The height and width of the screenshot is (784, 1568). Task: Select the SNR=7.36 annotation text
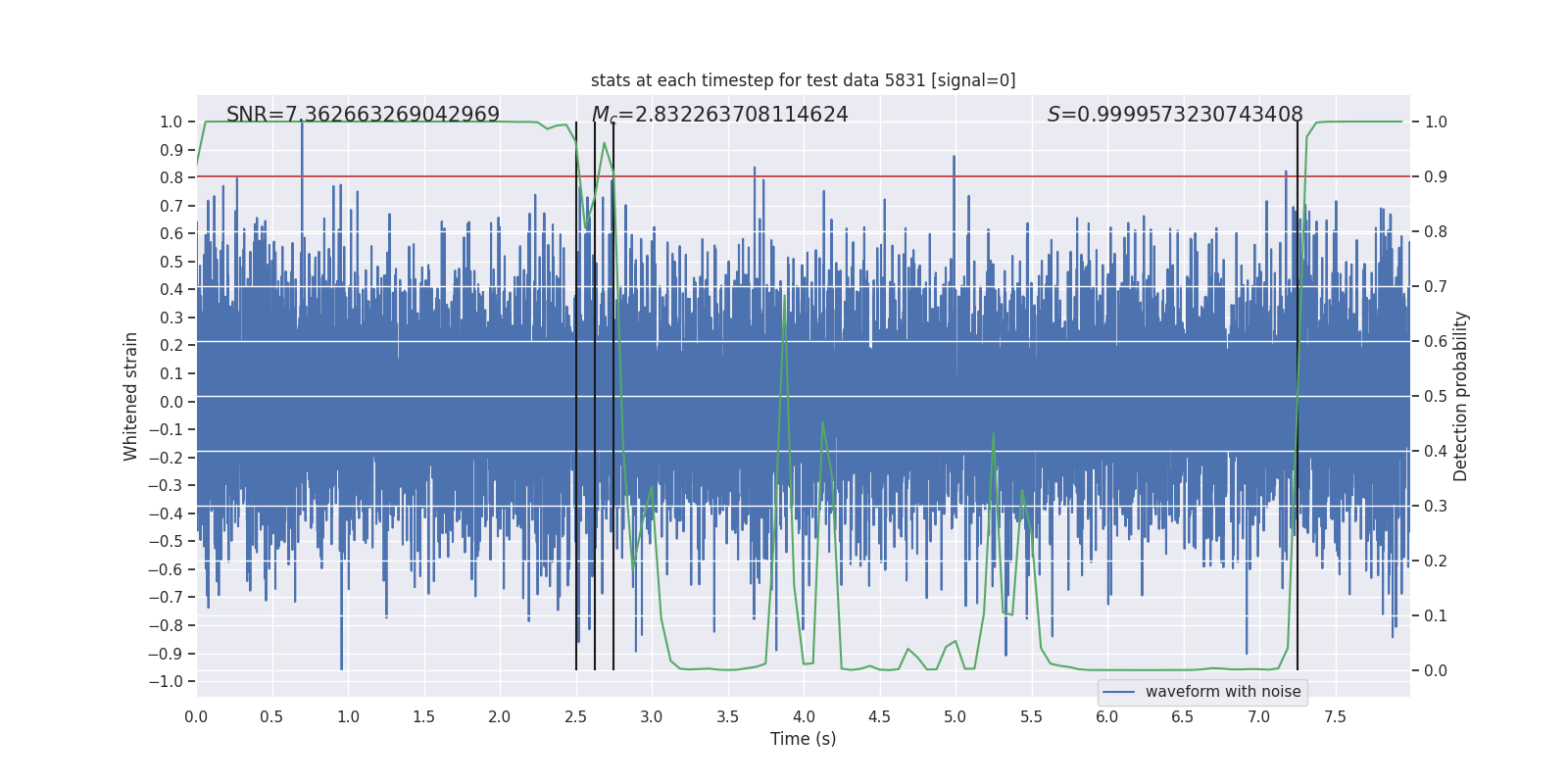click(363, 115)
